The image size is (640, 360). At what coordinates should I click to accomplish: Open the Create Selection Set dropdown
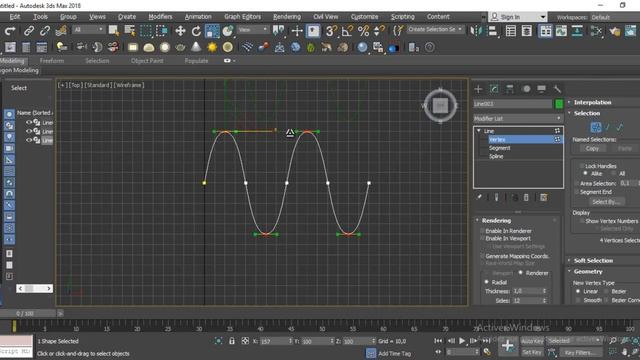(435, 29)
